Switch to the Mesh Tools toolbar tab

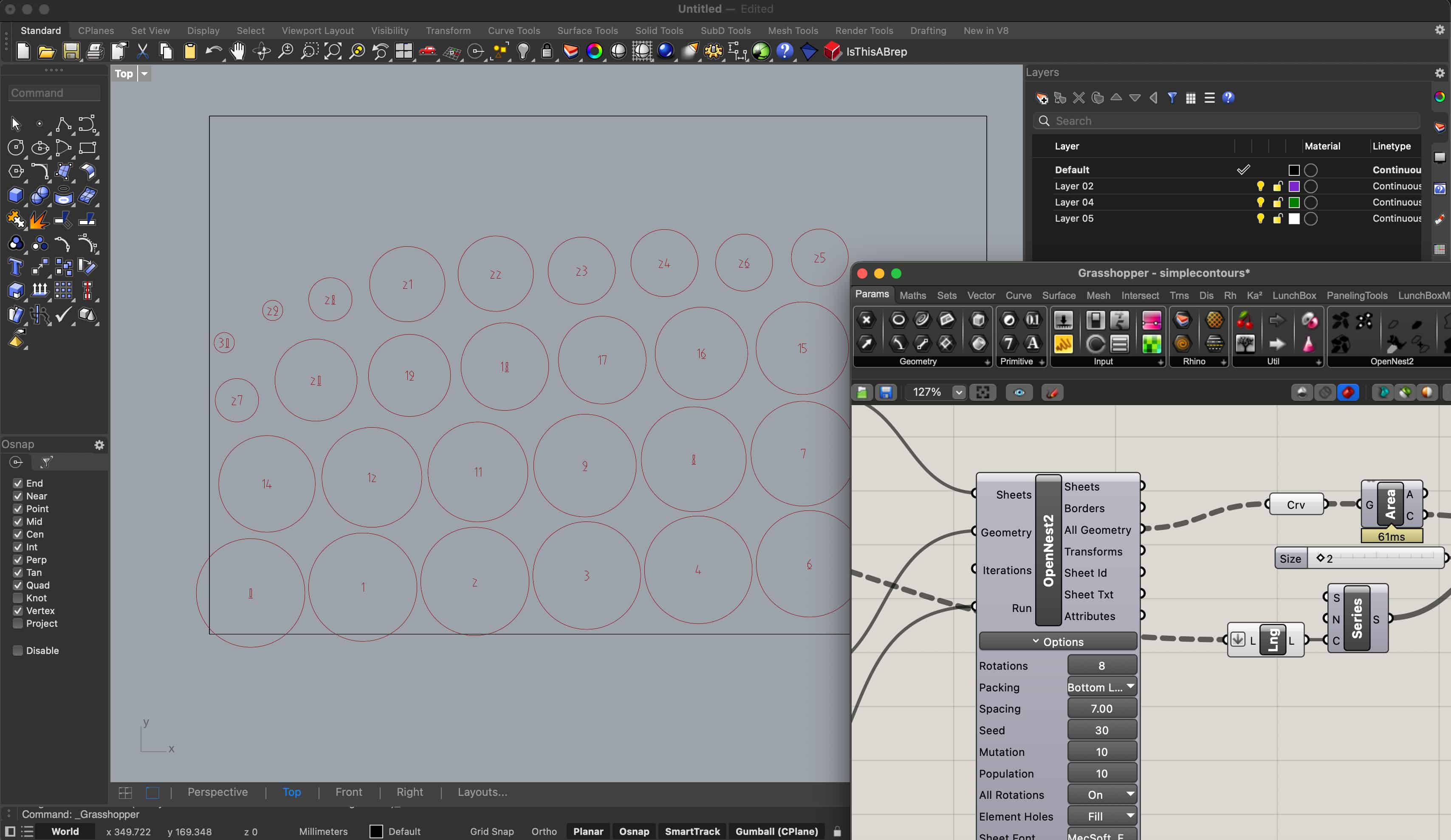(x=792, y=31)
